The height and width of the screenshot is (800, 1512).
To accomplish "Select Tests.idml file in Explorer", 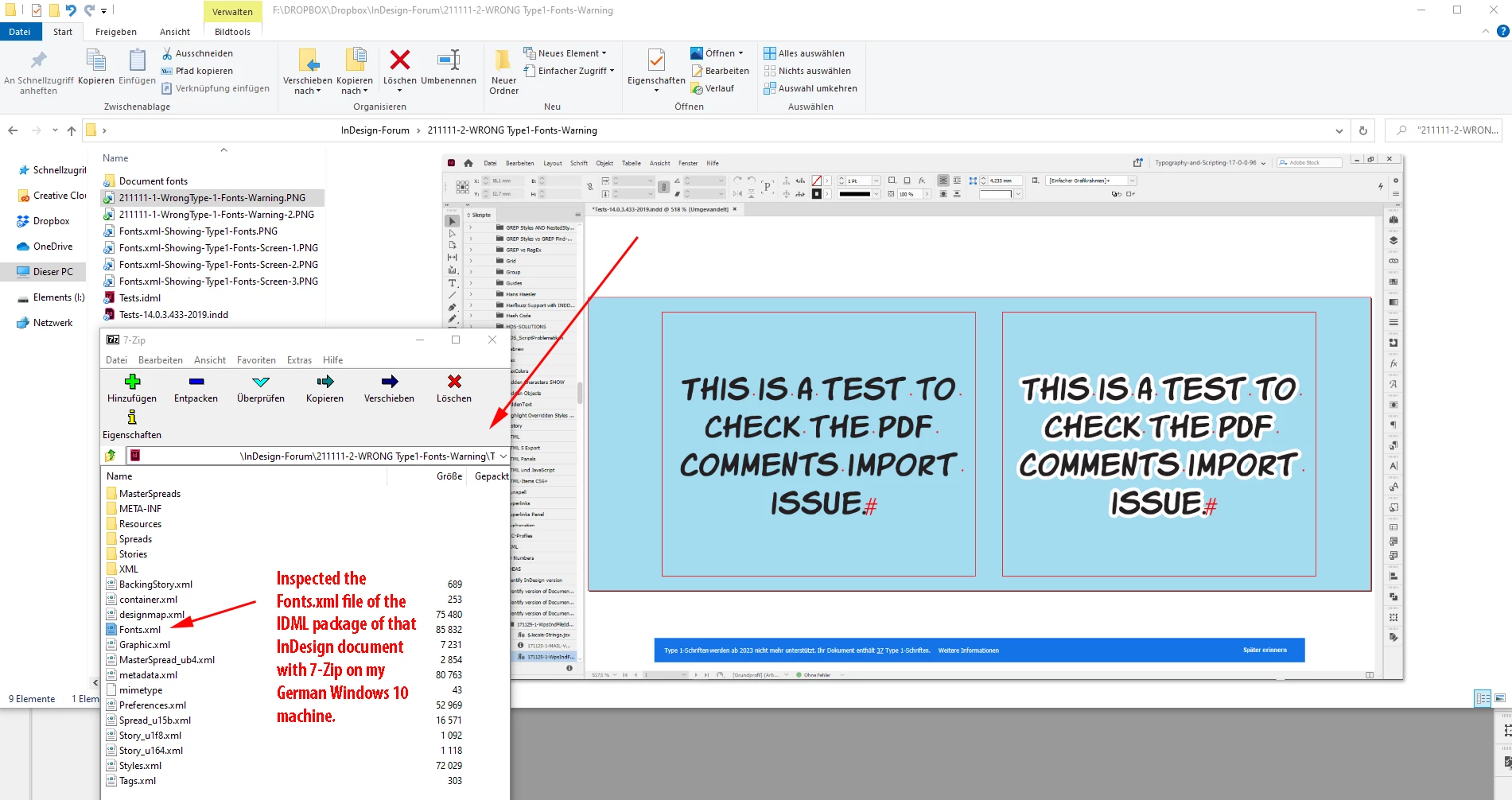I will pyautogui.click(x=139, y=298).
